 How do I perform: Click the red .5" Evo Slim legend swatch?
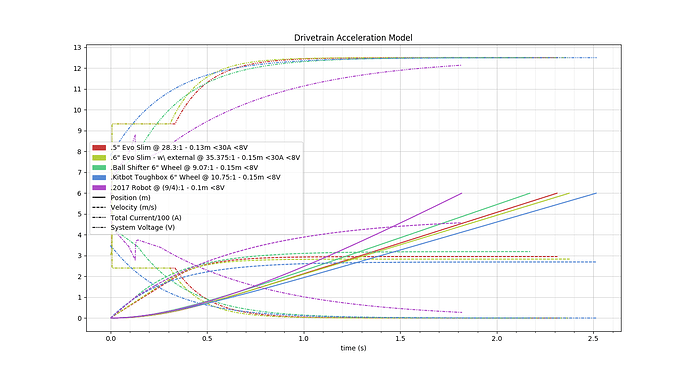(99, 147)
